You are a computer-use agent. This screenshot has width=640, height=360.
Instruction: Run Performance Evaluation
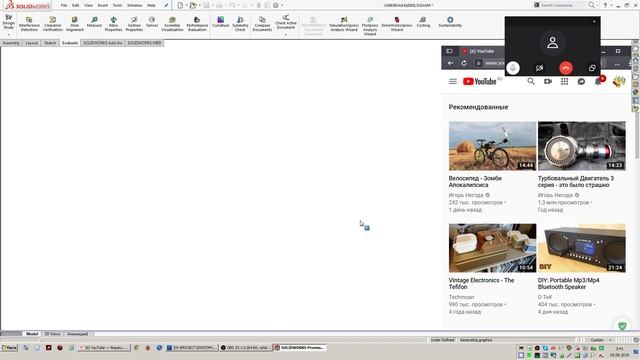pyautogui.click(x=197, y=24)
